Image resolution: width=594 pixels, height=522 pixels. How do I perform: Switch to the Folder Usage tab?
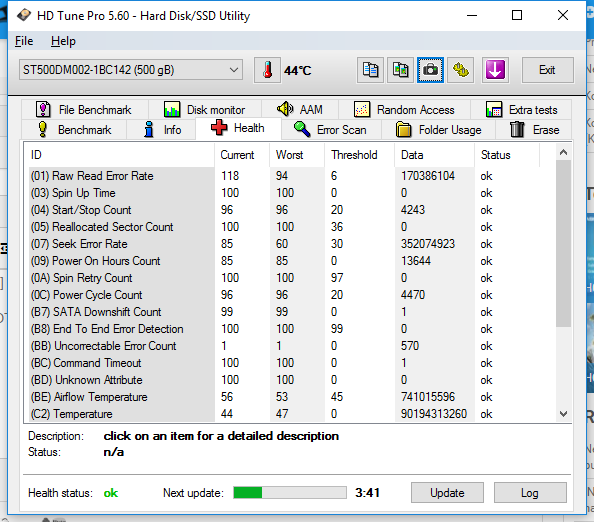point(439,130)
